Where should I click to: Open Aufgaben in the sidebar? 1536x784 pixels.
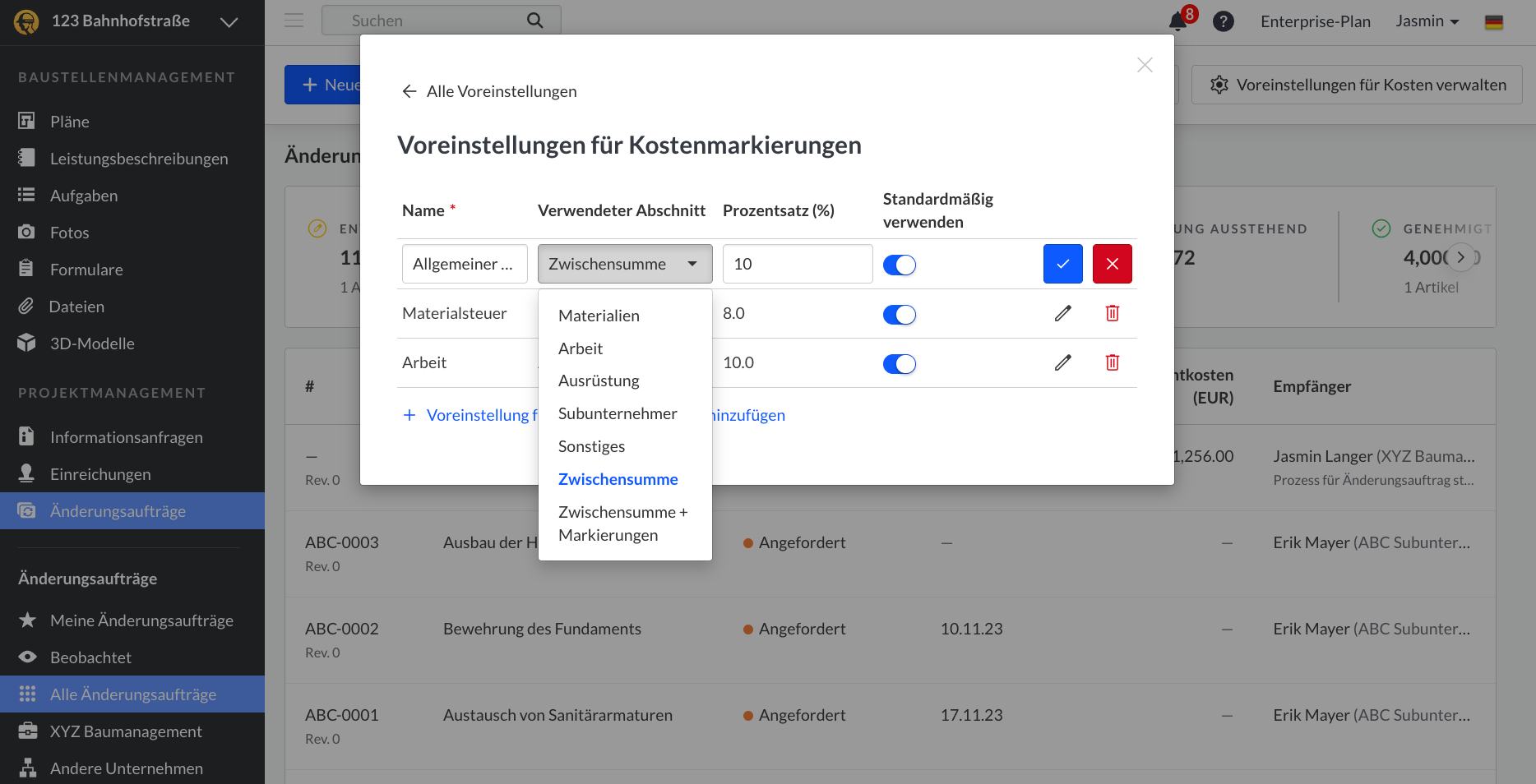coord(132,196)
